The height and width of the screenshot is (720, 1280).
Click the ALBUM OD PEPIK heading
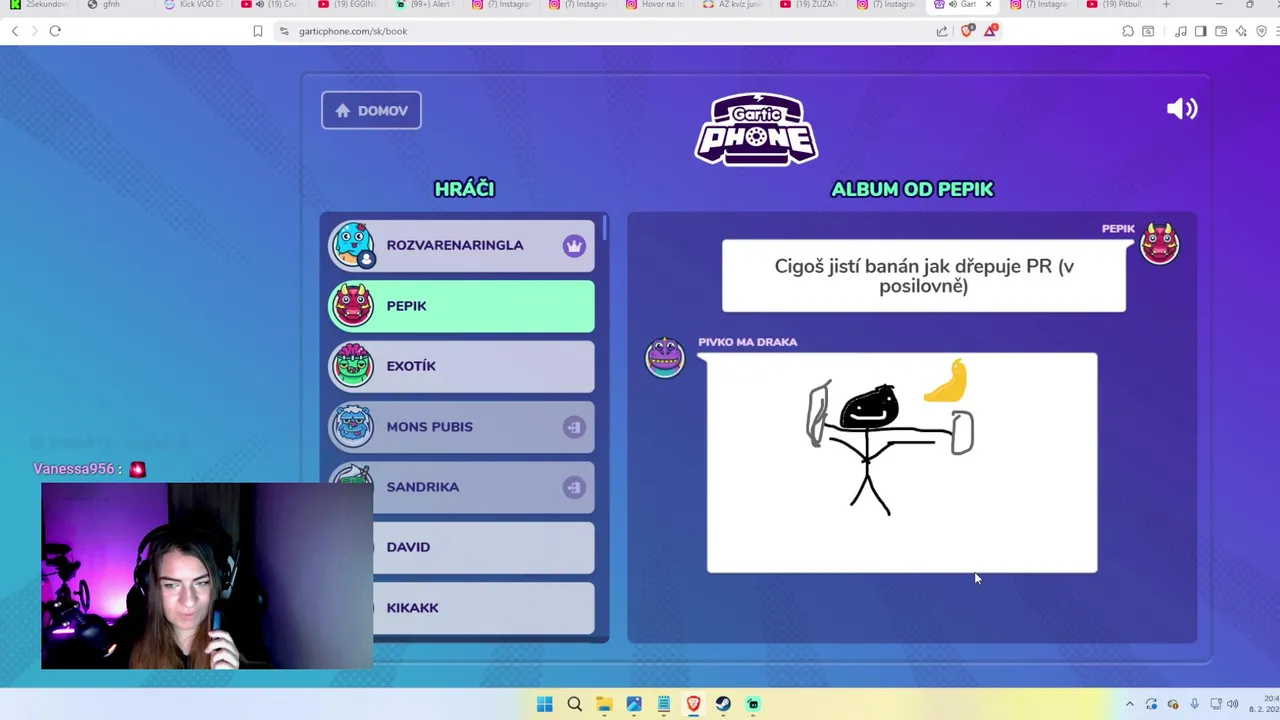[x=912, y=189]
